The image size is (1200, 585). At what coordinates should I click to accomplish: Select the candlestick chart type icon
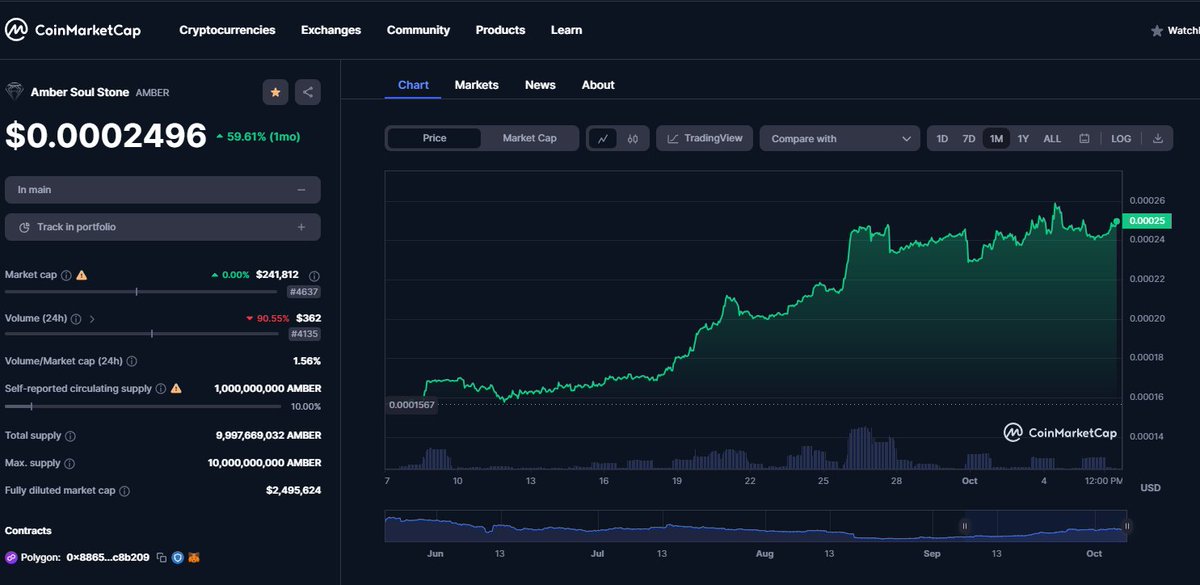click(x=633, y=139)
